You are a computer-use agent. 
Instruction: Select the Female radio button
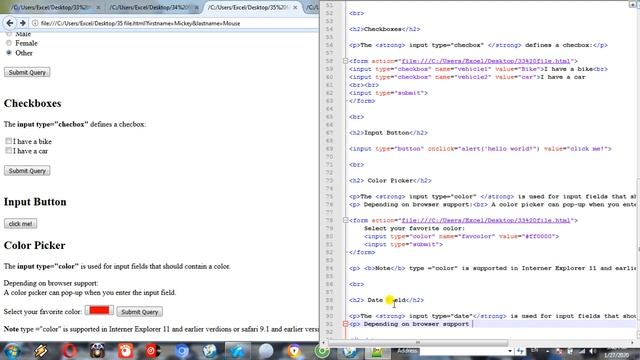9,43
